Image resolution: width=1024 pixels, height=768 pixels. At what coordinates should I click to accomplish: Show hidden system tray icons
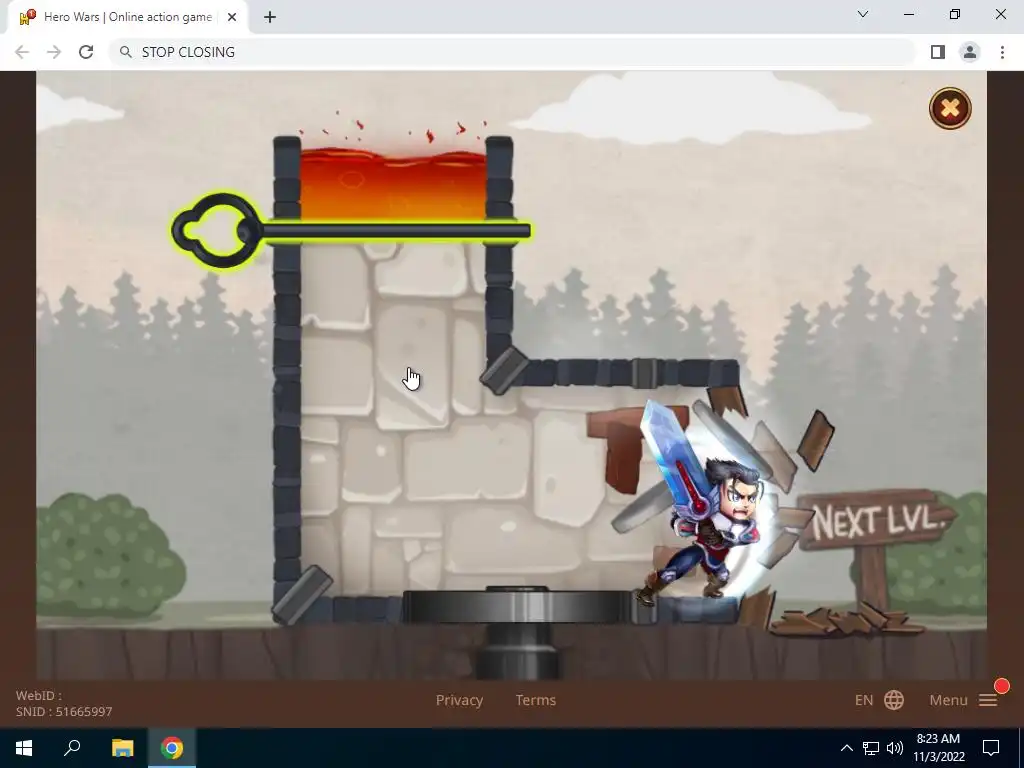pyautogui.click(x=846, y=748)
